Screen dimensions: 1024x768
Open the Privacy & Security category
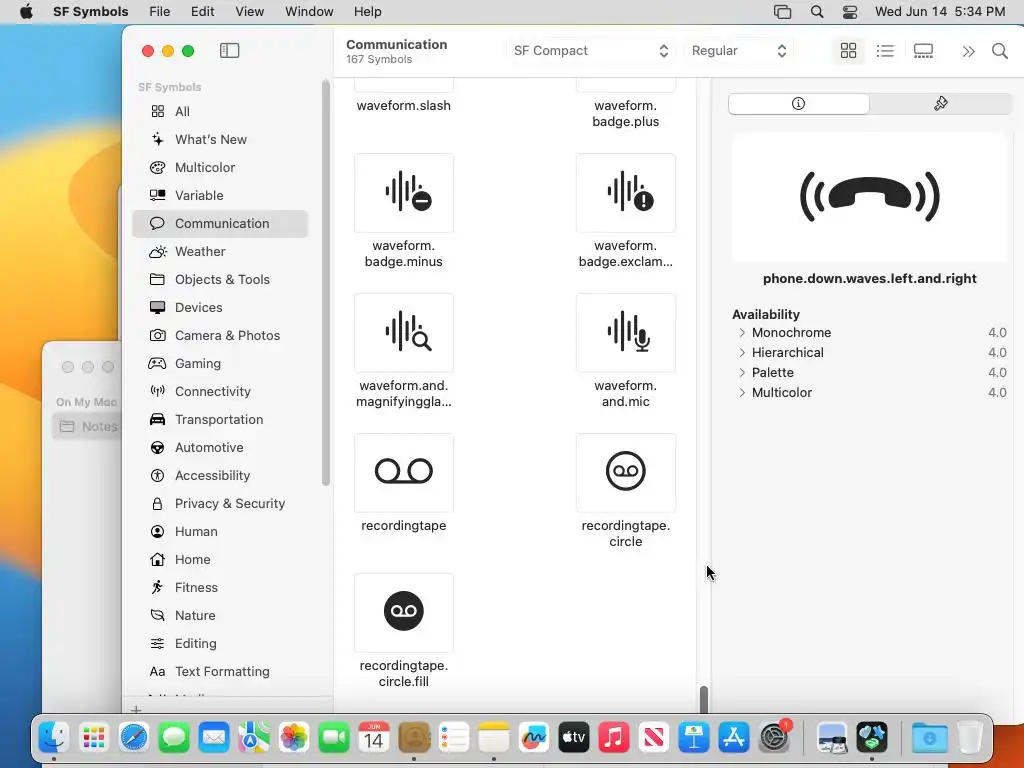pyautogui.click(x=220, y=504)
